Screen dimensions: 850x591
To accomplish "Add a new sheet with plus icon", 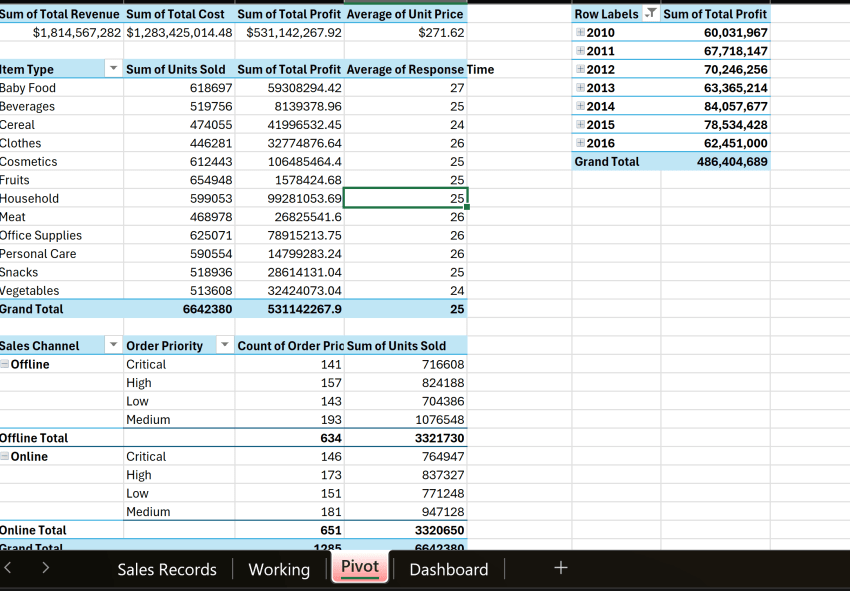I will click(561, 568).
